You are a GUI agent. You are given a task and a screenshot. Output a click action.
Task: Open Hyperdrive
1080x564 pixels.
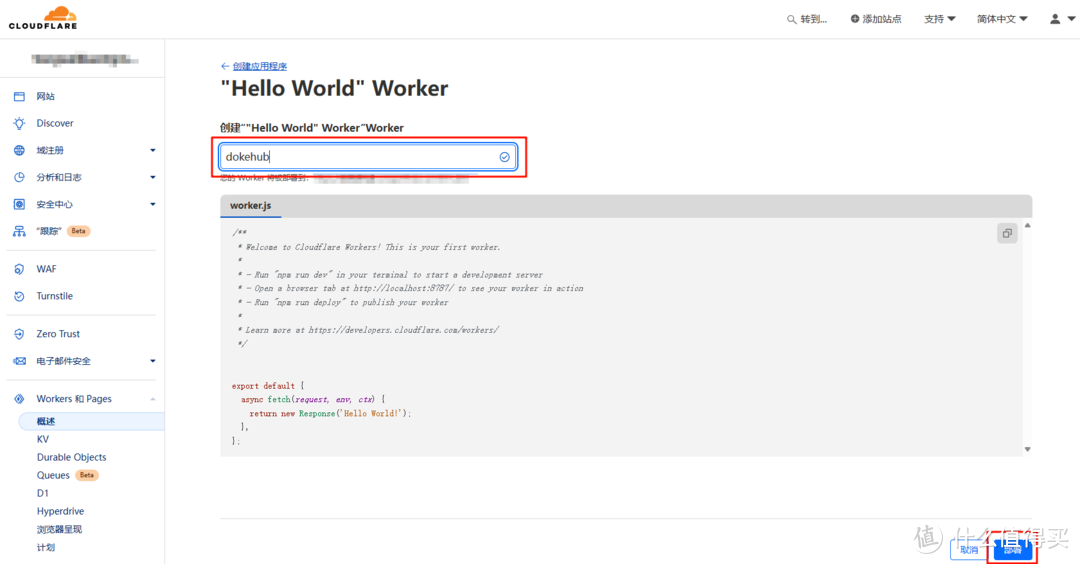click(x=61, y=511)
